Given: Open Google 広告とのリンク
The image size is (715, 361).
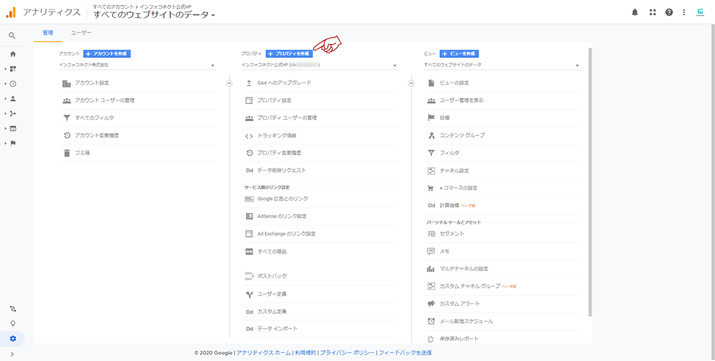Looking at the screenshot, I should 319,199.
